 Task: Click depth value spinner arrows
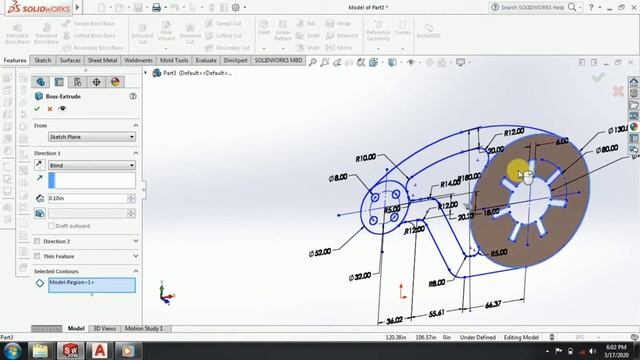tap(131, 198)
